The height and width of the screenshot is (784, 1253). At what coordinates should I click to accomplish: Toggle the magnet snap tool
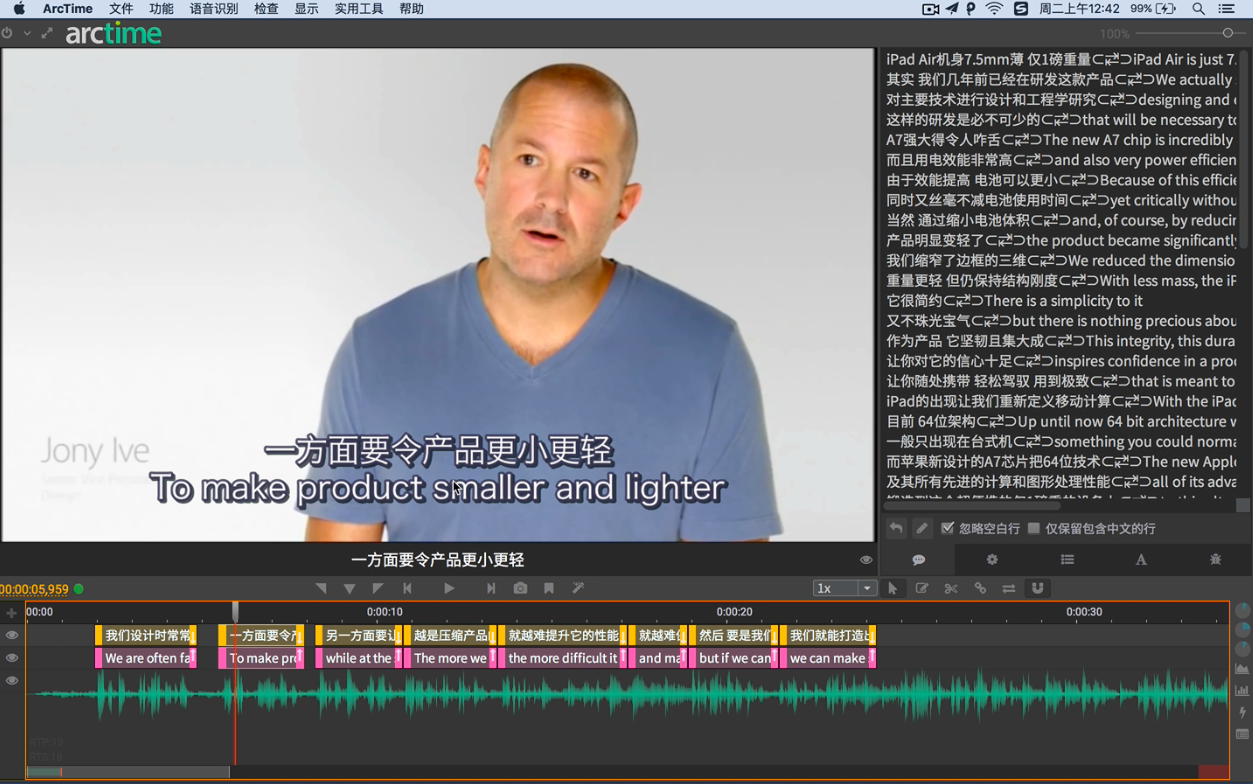pos(1038,589)
